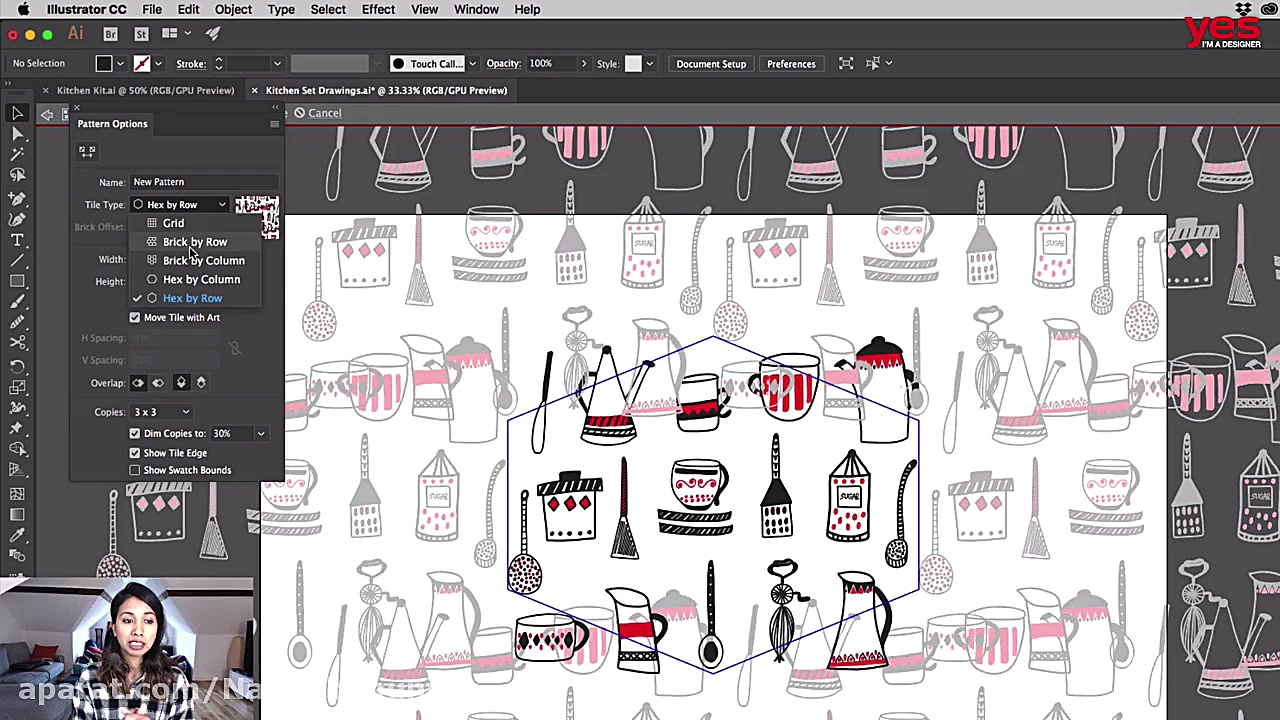
Task: Click the Document Setup button
Action: pyautogui.click(x=711, y=64)
